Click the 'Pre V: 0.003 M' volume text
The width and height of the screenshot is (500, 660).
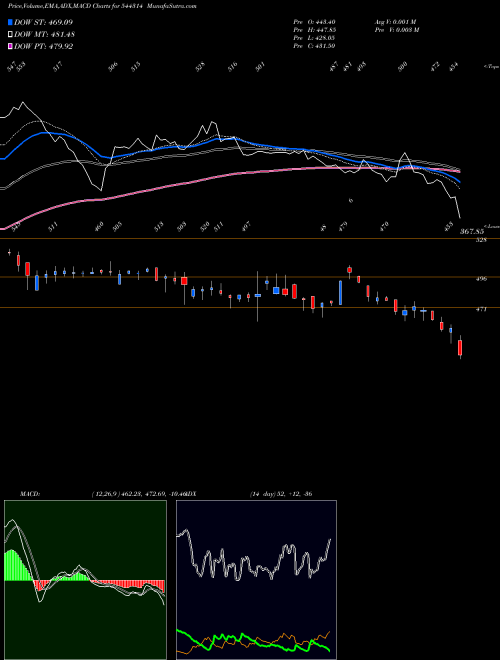click(396, 30)
